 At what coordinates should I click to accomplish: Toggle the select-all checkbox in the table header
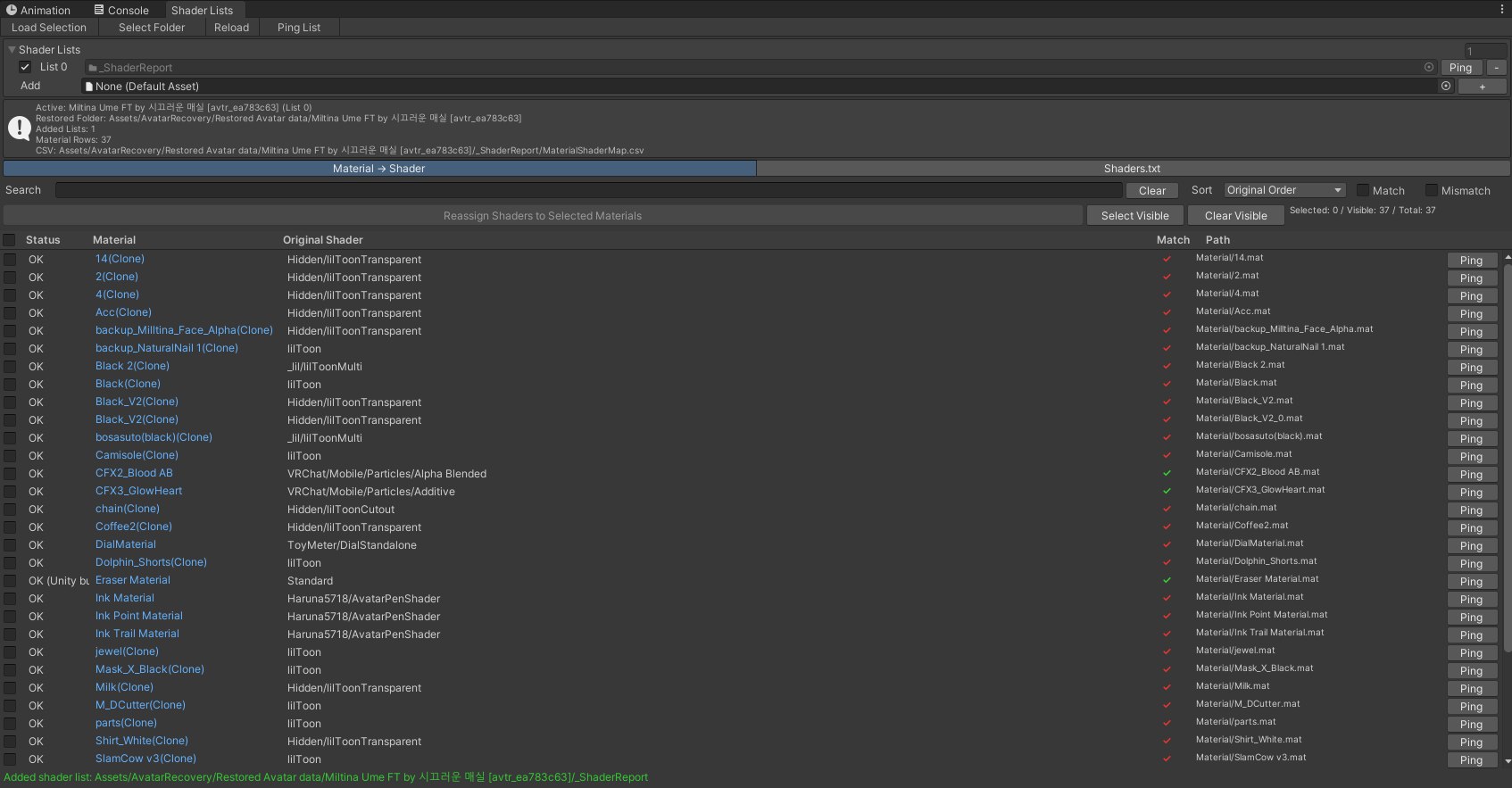pos(10,240)
